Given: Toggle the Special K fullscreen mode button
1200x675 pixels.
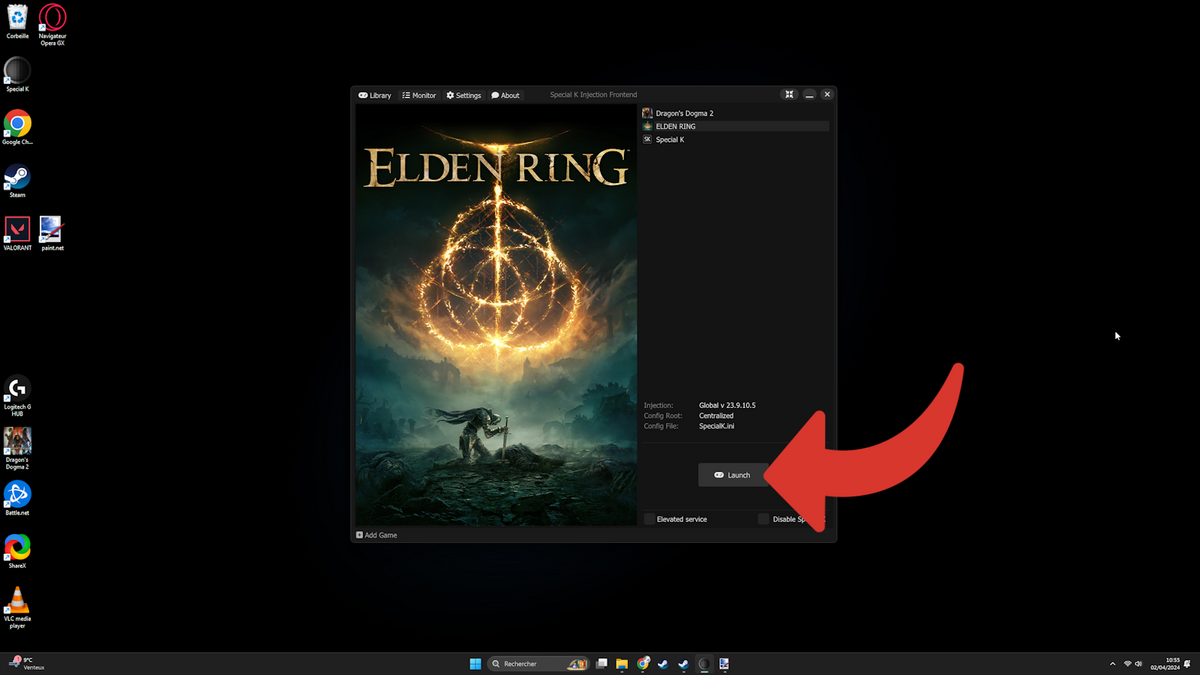Looking at the screenshot, I should point(789,94).
